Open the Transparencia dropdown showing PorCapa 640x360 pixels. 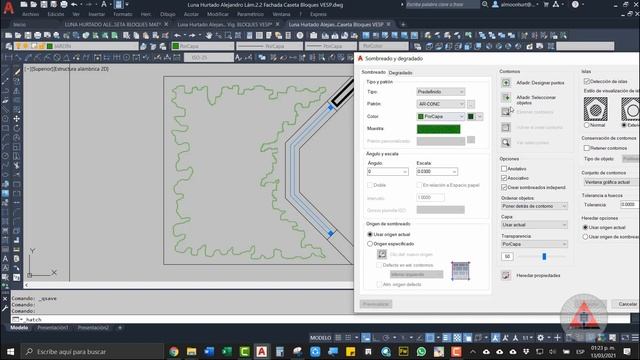(534, 244)
